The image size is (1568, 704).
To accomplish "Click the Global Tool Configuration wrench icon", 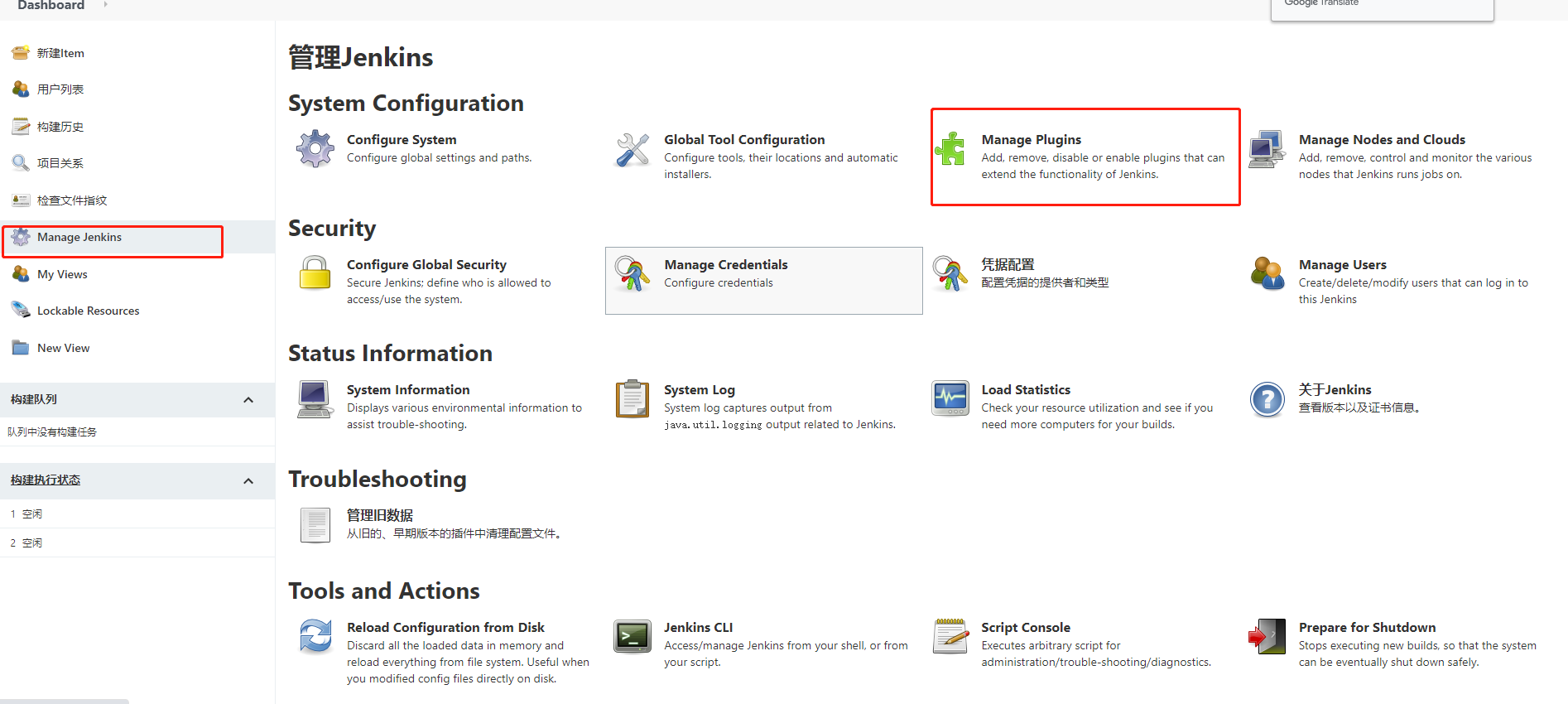I will pos(632,149).
